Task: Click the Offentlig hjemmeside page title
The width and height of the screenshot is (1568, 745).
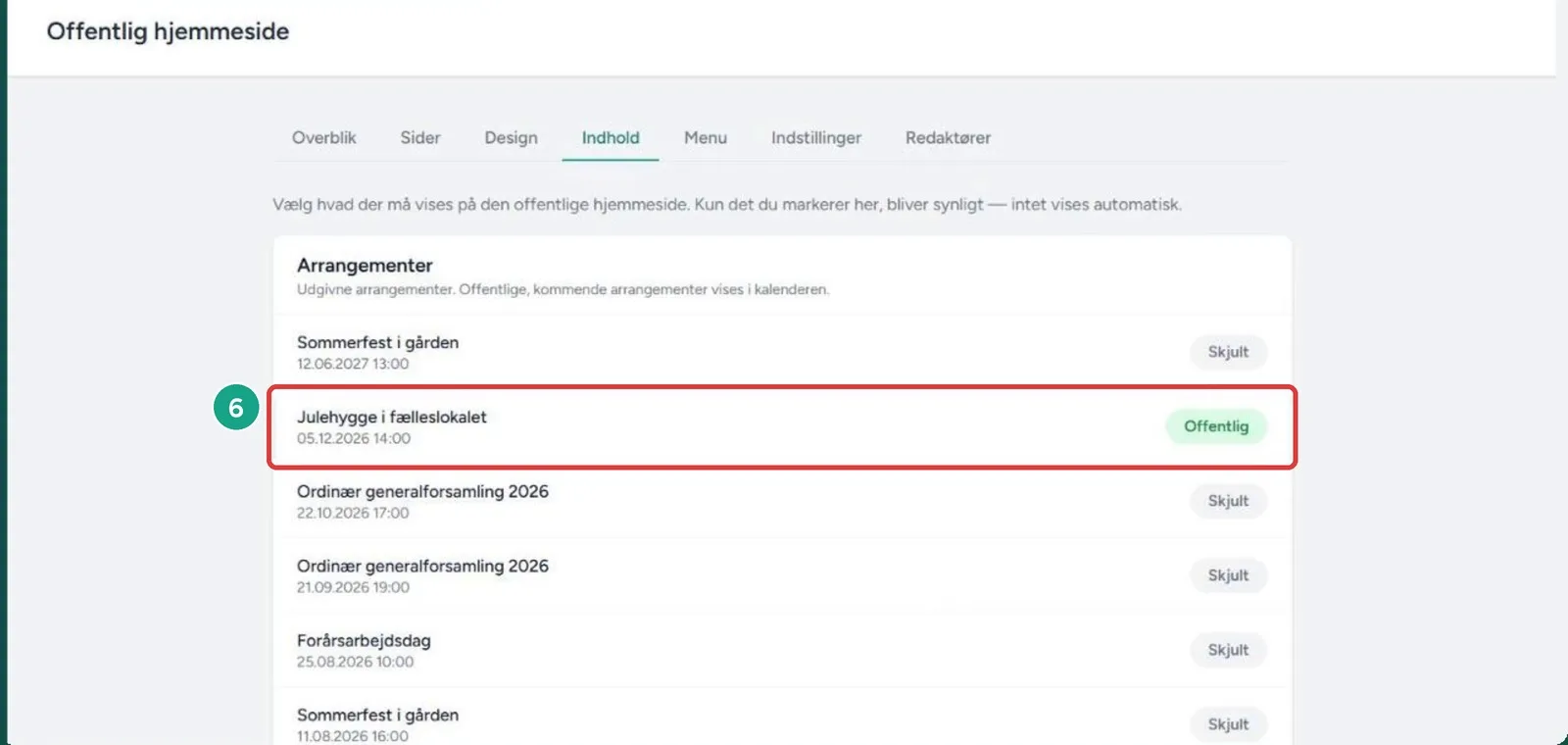Action: pos(168,31)
